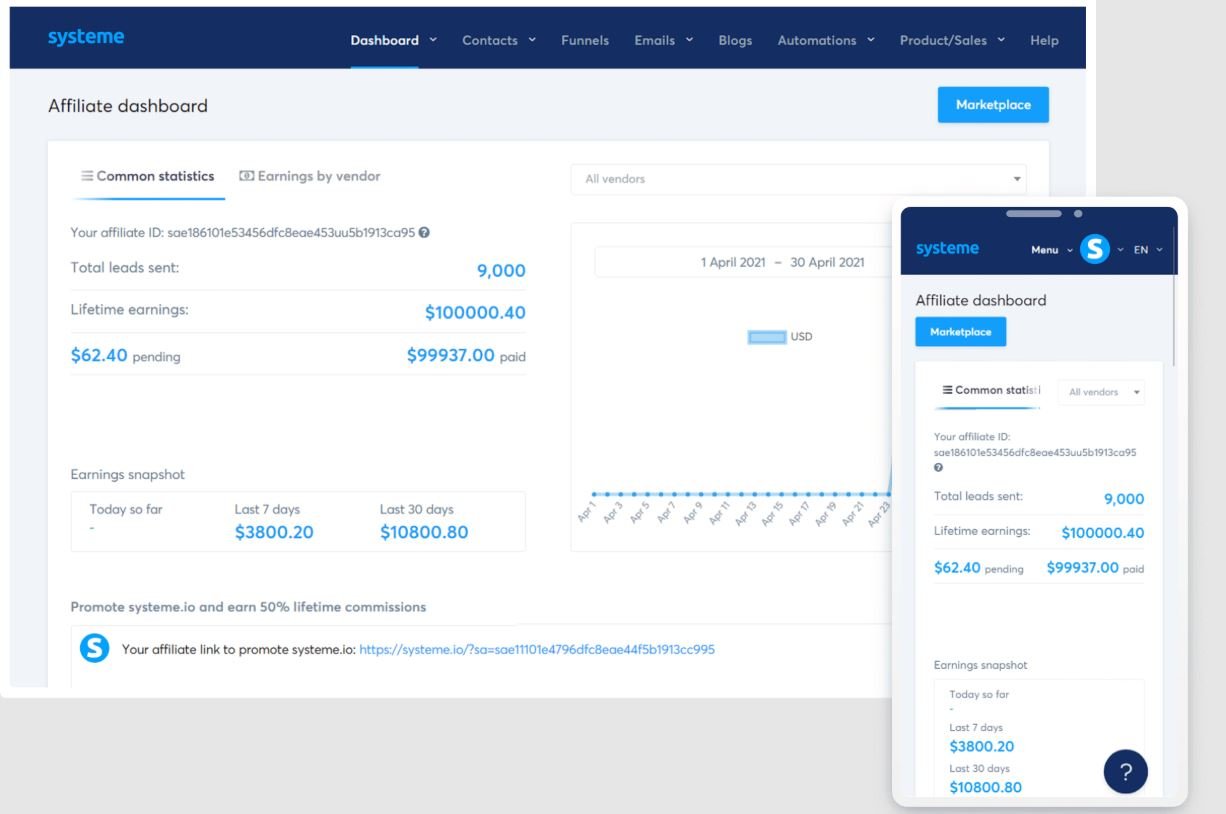Click the desktop lifetime earnings $100000.40
Viewport: 1226px width, 814px height.
coord(475,312)
